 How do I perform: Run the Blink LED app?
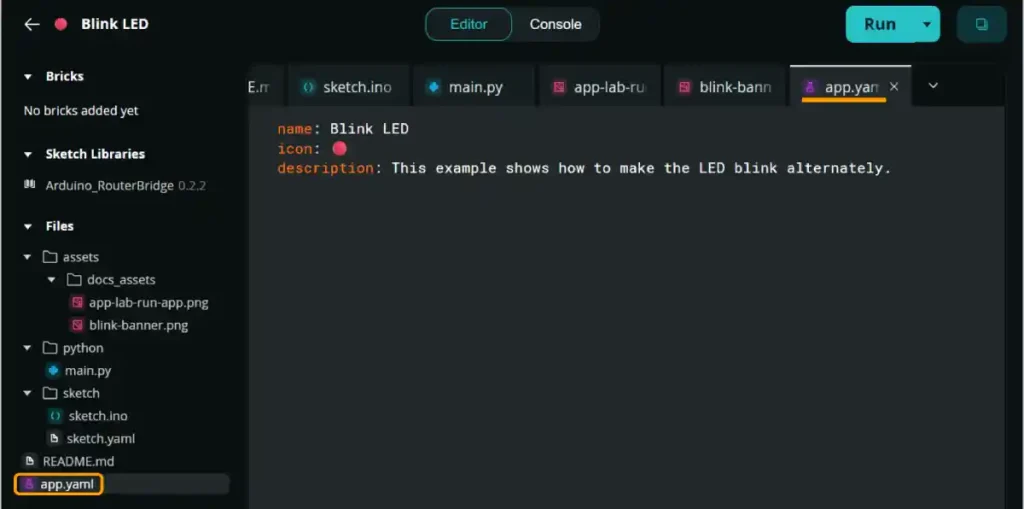coord(880,24)
